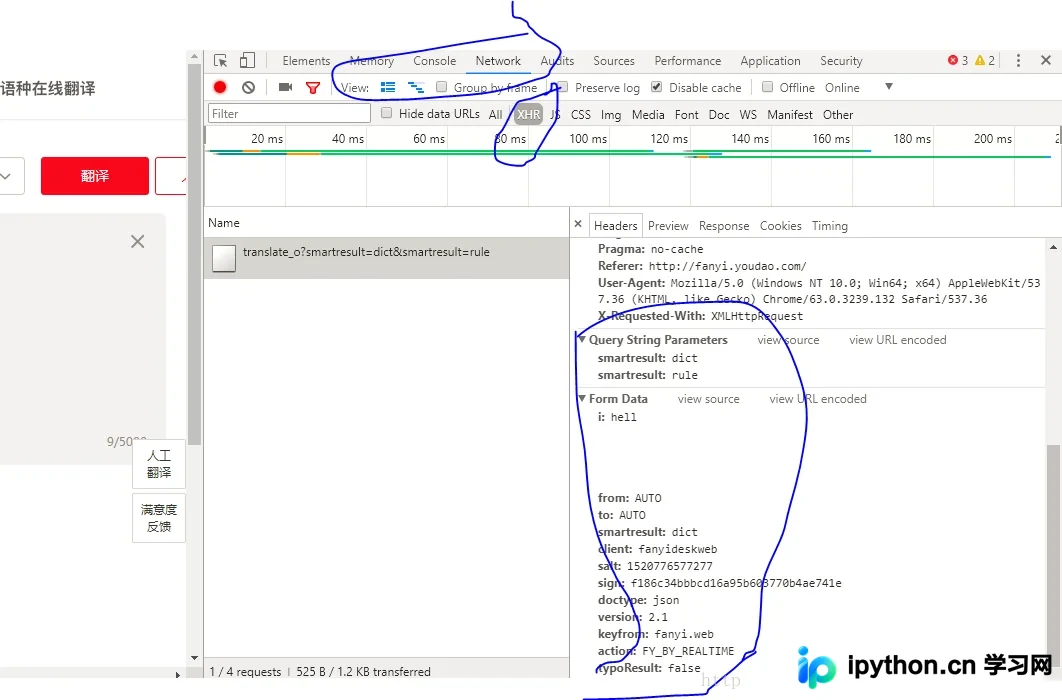
Task: Collapse the Query String Parameters section
Action: [x=582, y=339]
